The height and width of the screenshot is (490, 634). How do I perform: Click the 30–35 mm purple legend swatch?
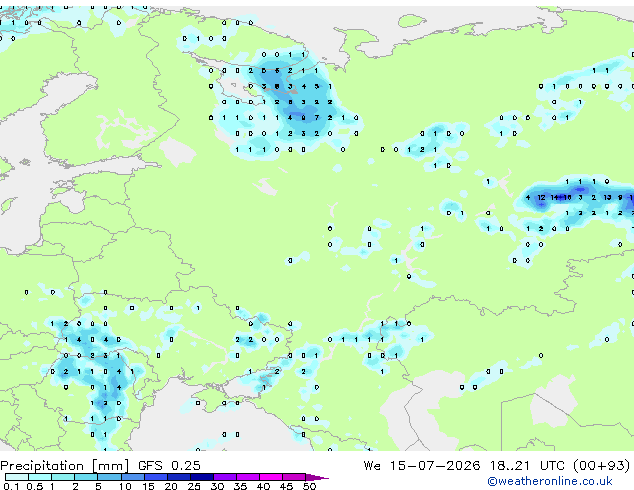click(224, 477)
